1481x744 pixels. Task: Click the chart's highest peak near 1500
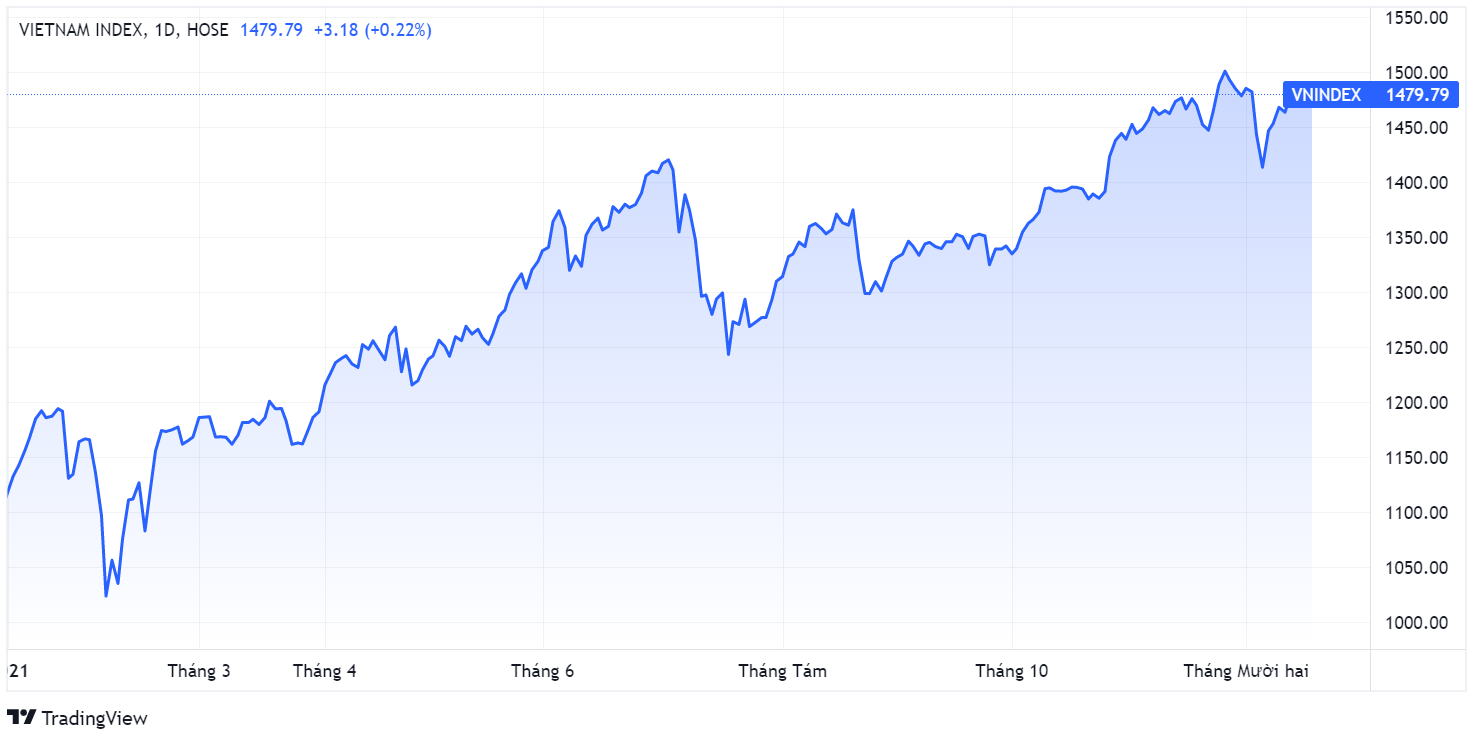[1224, 72]
